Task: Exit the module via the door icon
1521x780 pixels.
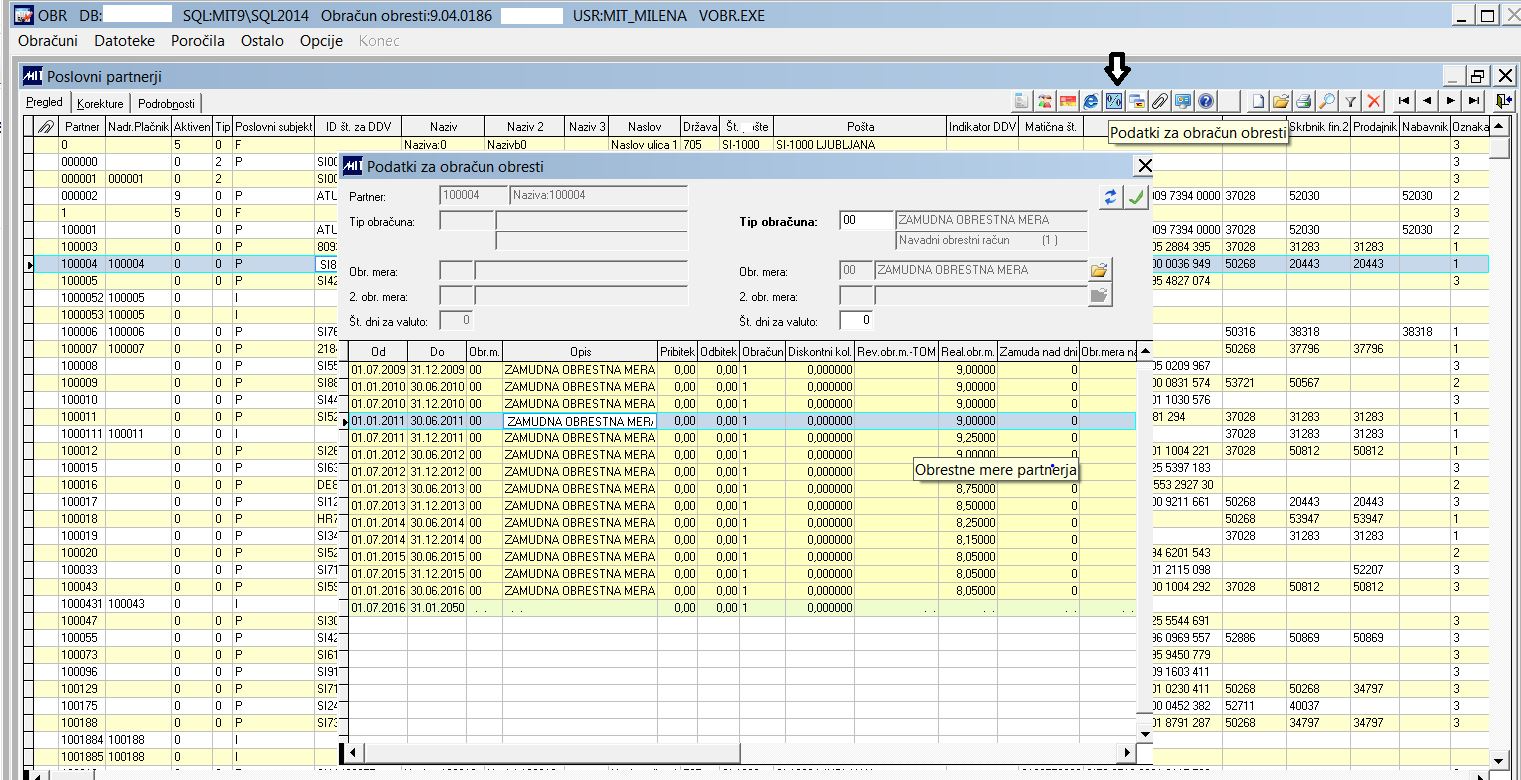Action: point(1502,100)
